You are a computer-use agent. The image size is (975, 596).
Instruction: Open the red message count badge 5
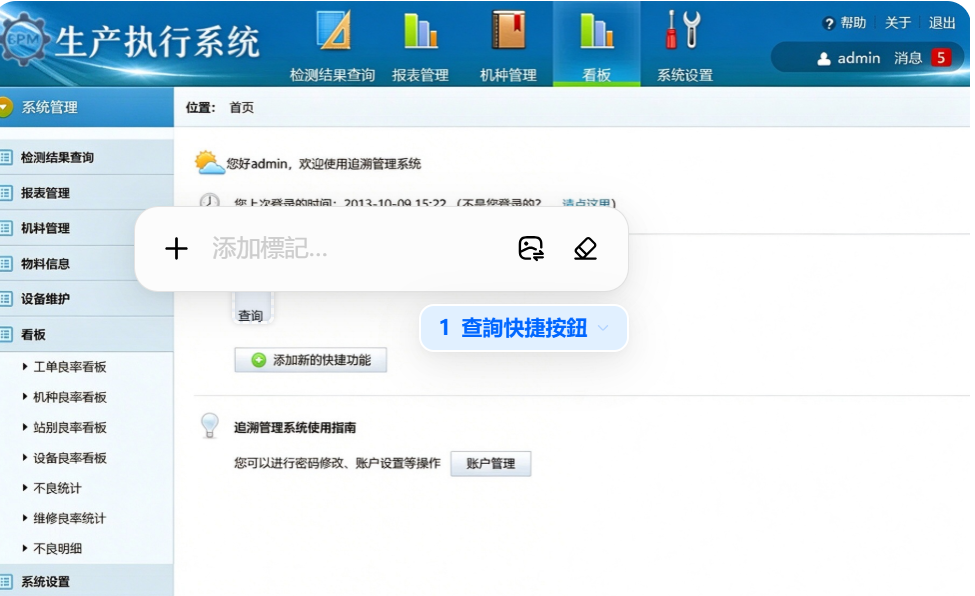tap(941, 58)
